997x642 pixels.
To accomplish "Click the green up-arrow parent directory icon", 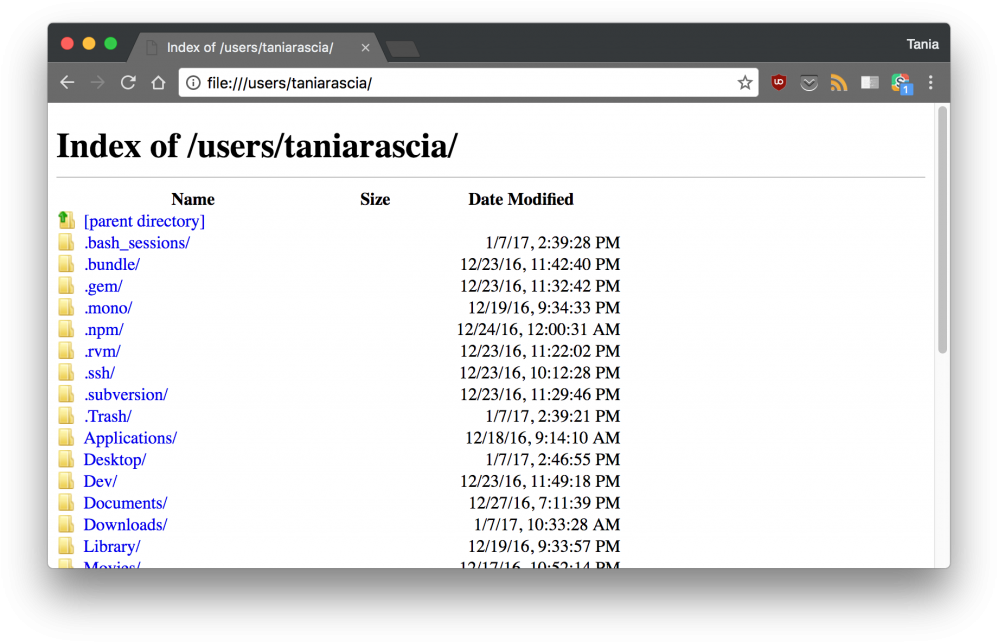I will pos(66,220).
